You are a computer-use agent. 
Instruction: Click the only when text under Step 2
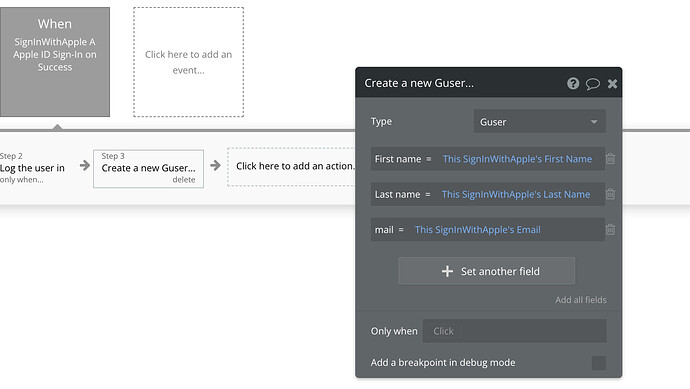[22, 180]
